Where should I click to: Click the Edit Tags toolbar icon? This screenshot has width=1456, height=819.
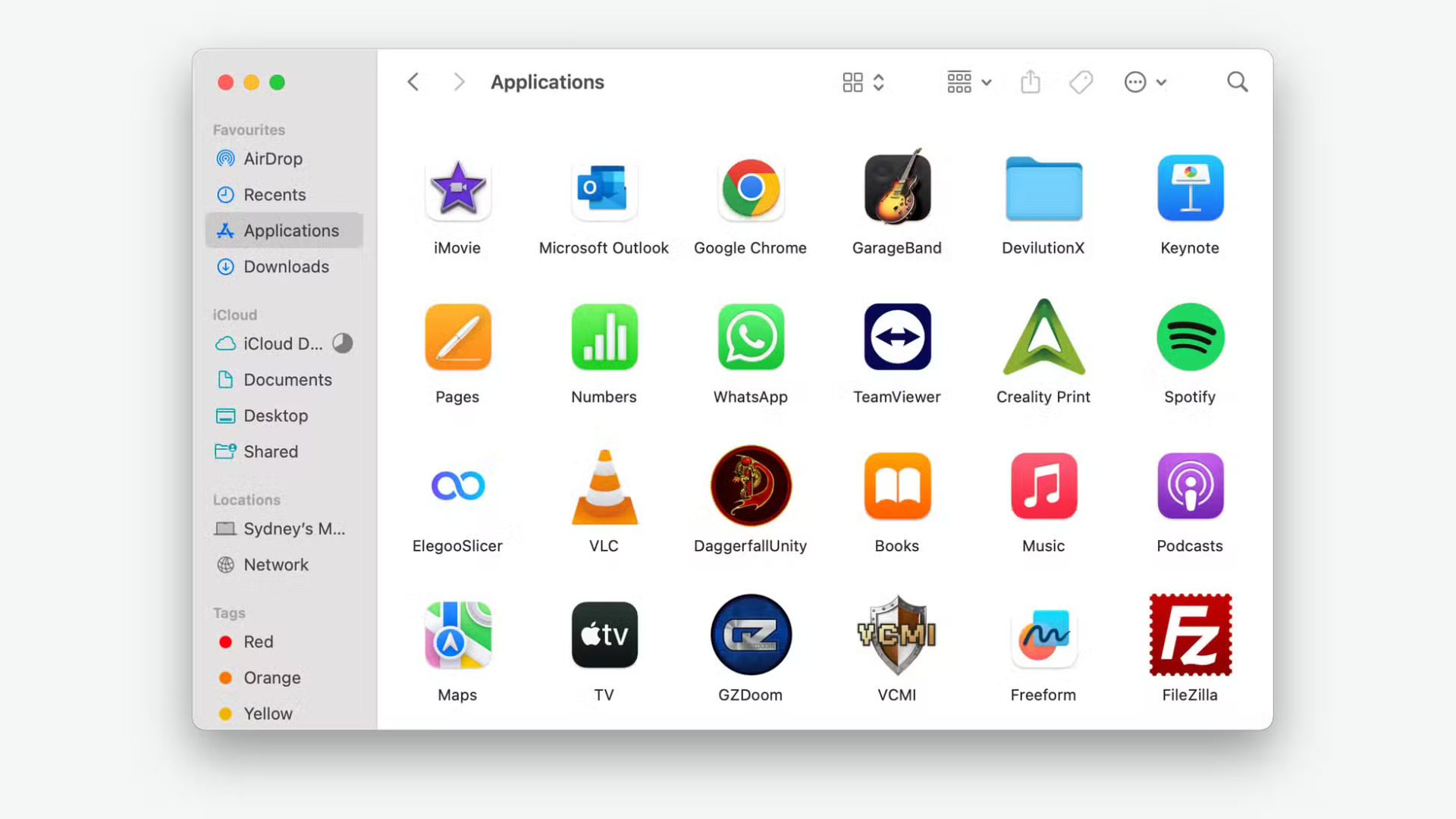1081,82
